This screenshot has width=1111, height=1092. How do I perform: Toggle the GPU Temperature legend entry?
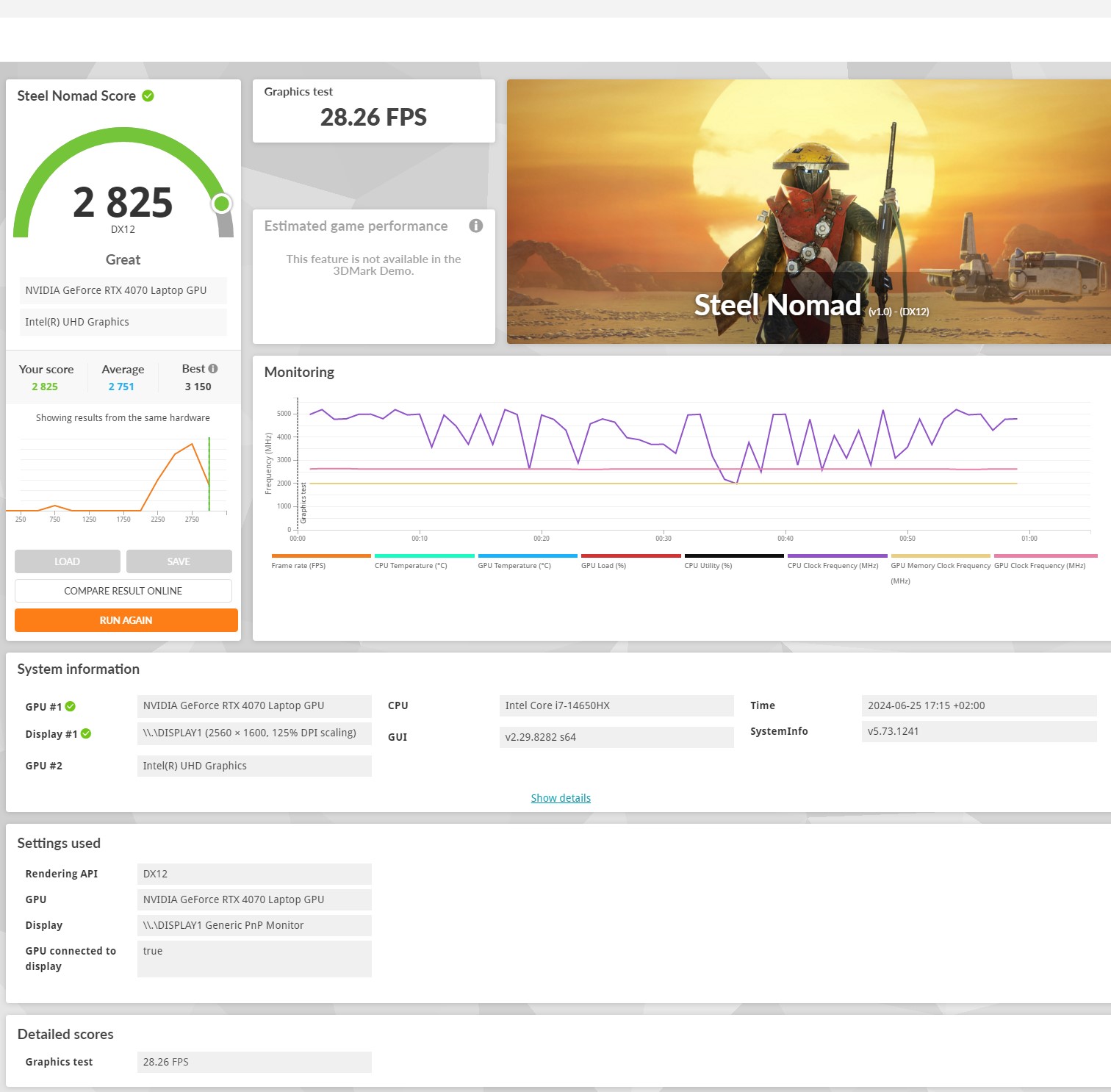(x=514, y=565)
